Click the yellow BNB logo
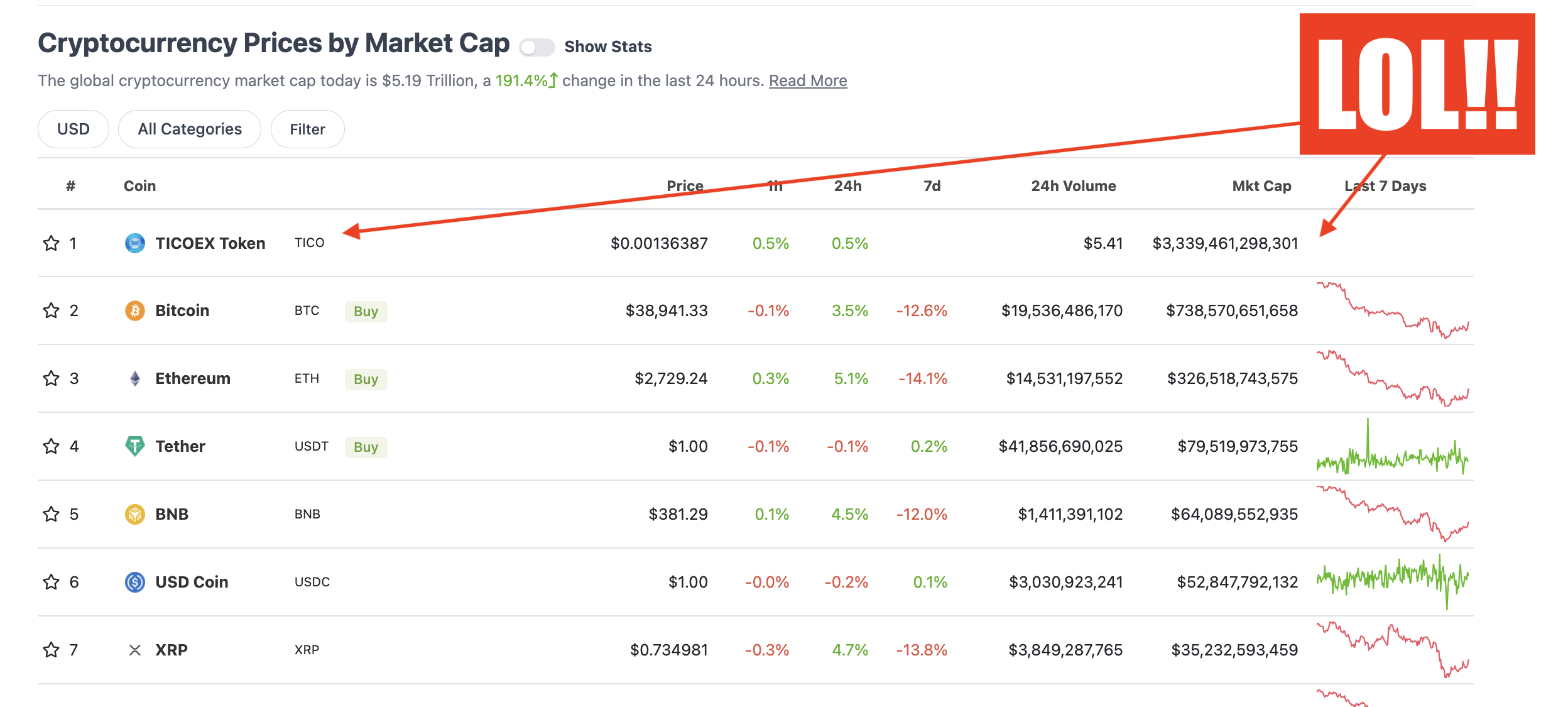Screen dimensions: 1568x707 pos(134,514)
